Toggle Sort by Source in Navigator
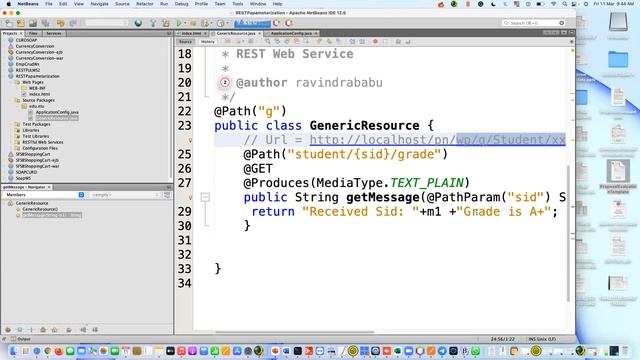 point(95,330)
